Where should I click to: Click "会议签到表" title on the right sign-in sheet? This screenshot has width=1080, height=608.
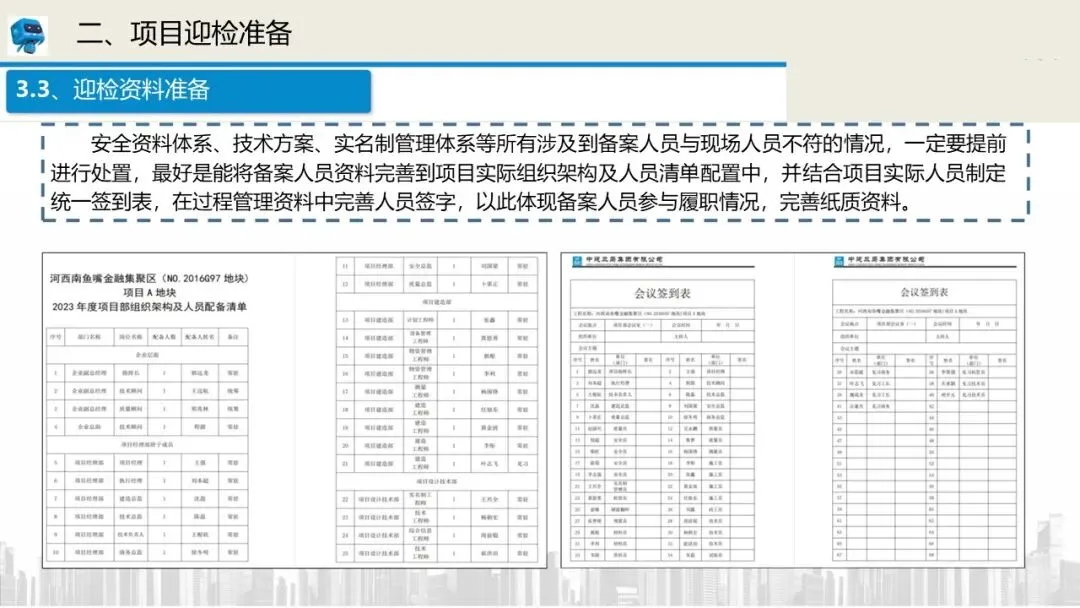pyautogui.click(x=924, y=293)
